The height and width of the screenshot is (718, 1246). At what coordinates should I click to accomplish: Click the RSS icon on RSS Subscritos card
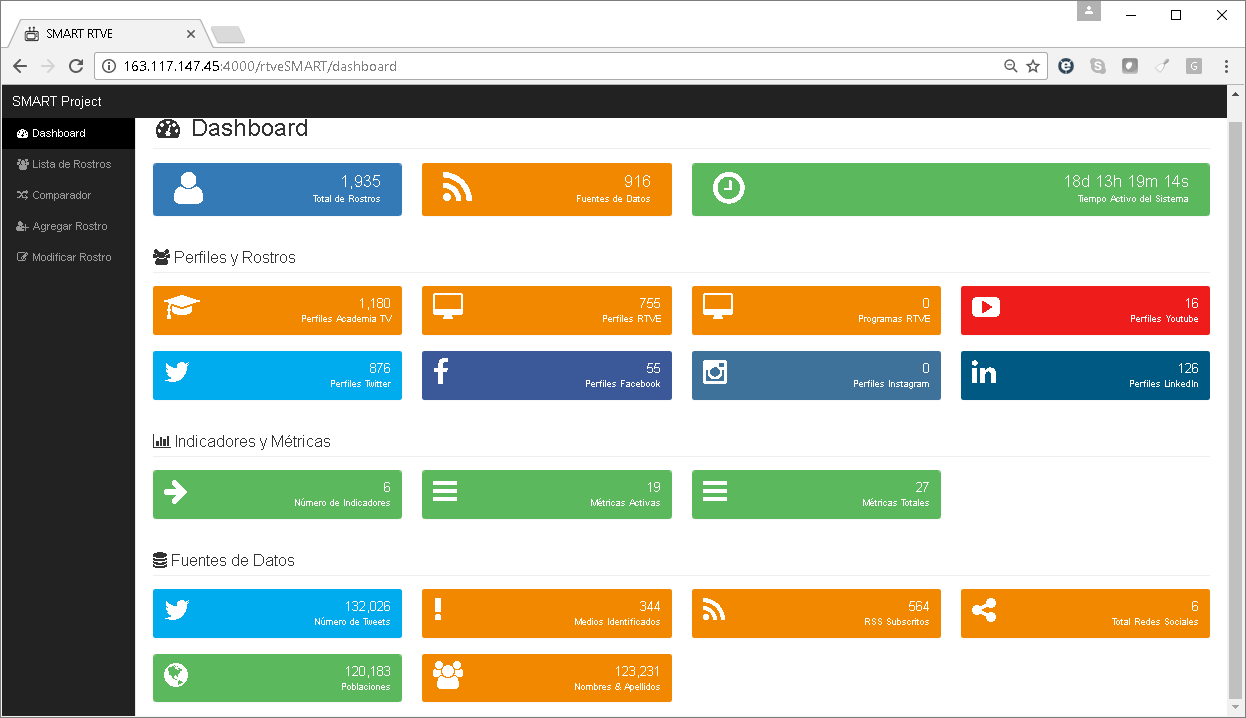[x=714, y=610]
